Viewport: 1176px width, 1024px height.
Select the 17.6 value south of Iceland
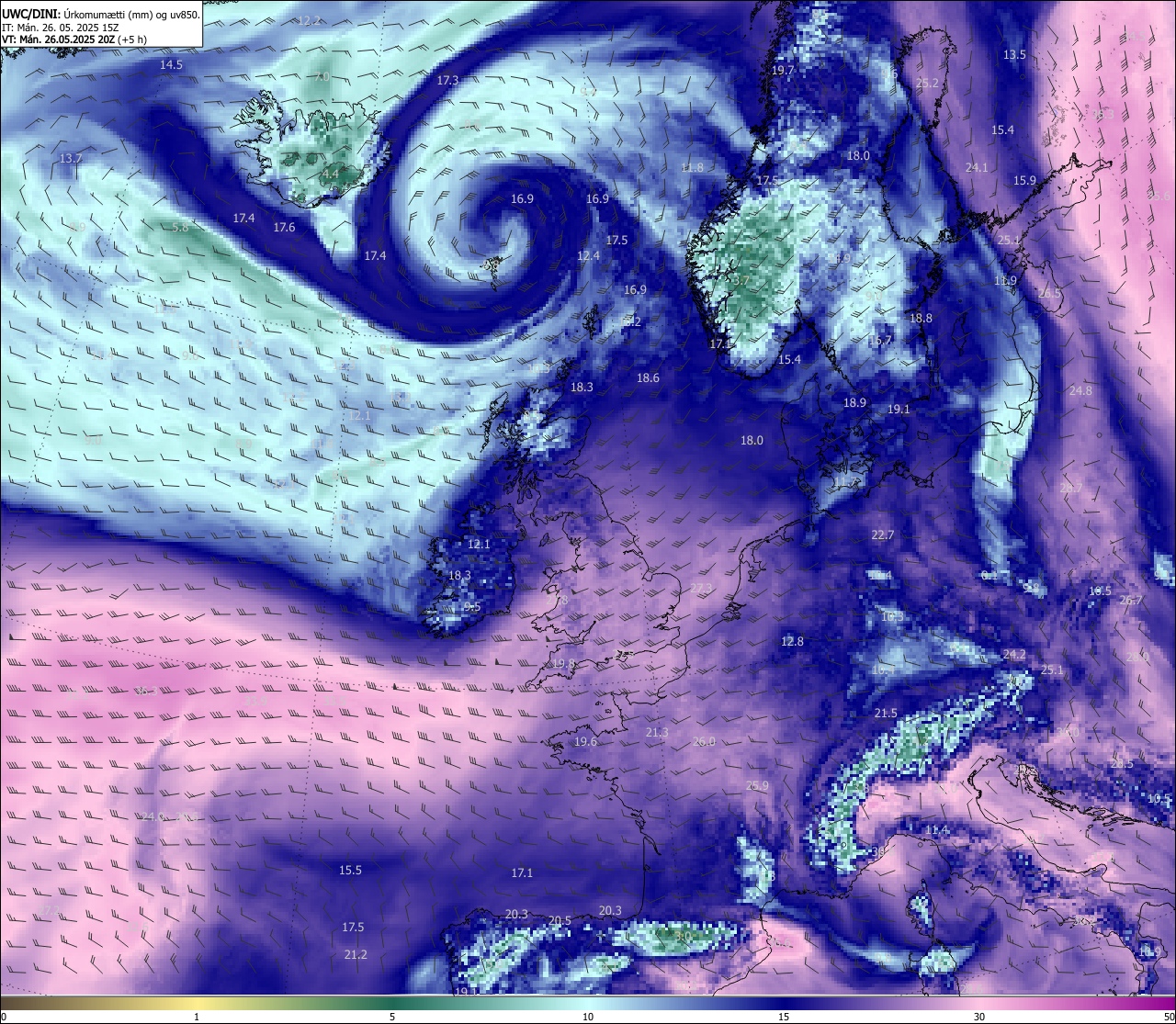(x=284, y=228)
